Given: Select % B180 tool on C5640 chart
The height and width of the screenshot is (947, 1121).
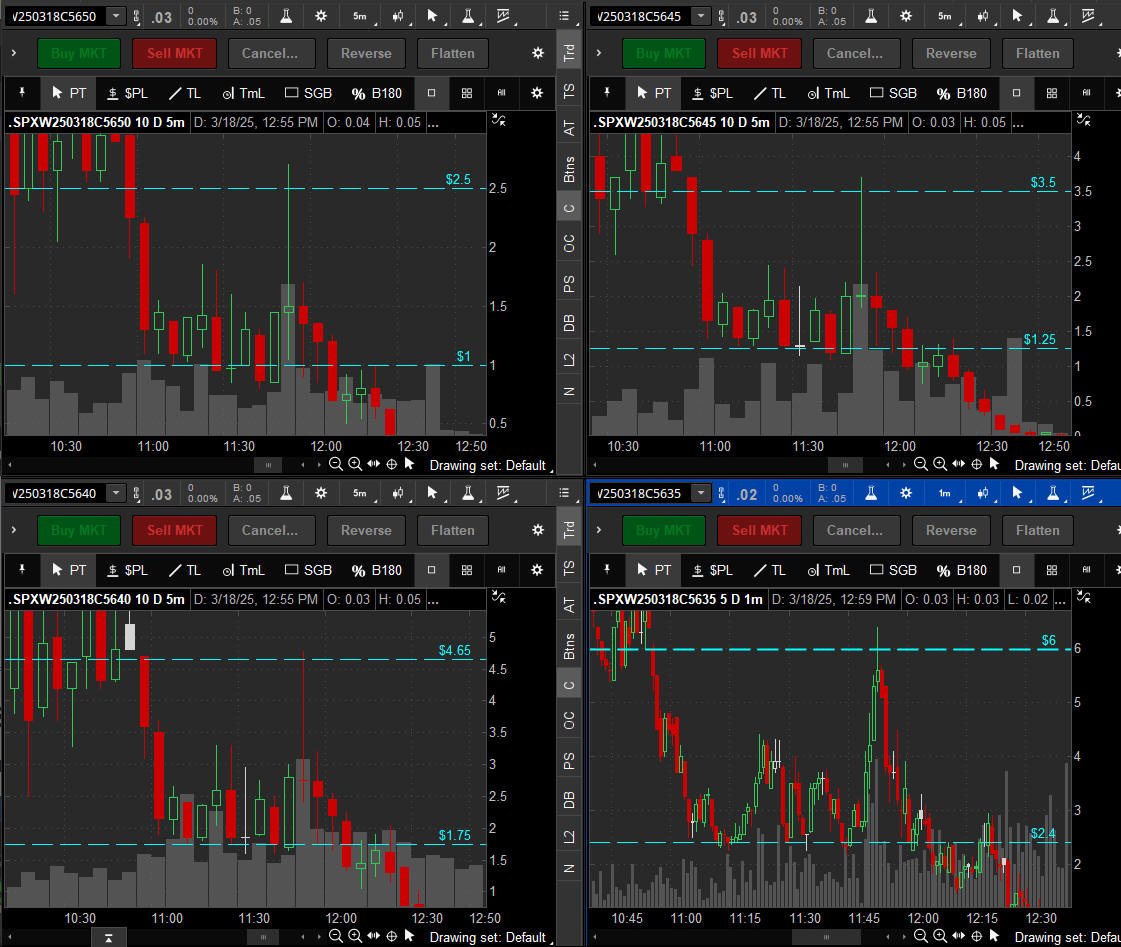Looking at the screenshot, I should (x=377, y=570).
